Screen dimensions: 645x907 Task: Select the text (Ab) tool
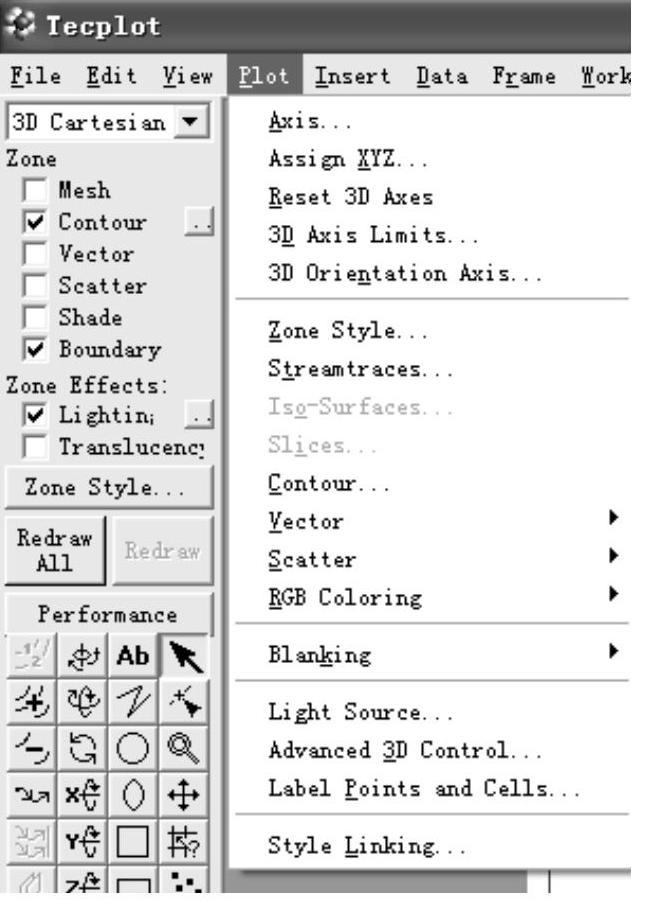133,657
